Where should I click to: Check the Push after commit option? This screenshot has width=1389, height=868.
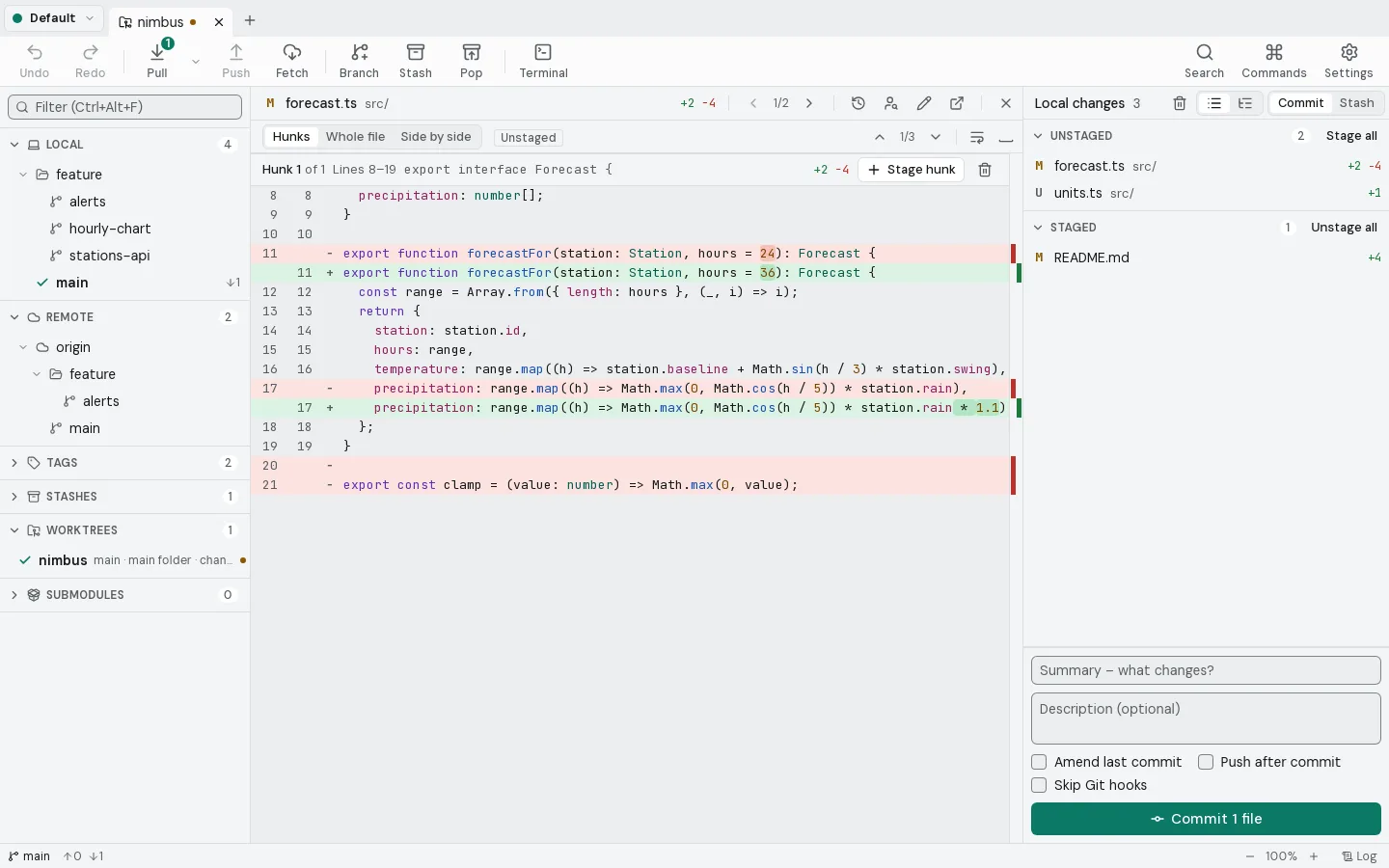(x=1206, y=762)
